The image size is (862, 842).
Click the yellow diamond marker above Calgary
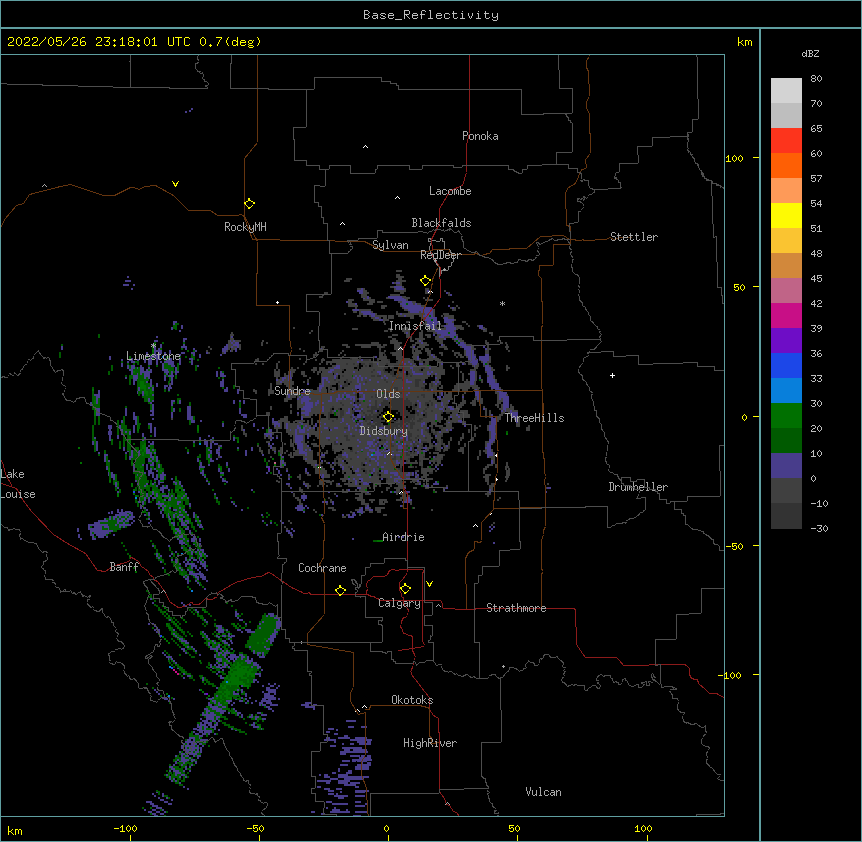coord(405,589)
